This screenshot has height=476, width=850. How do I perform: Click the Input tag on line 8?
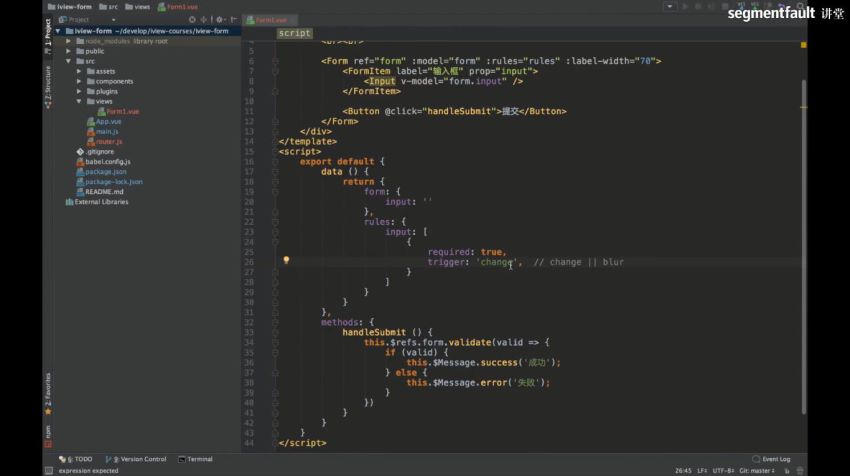coord(382,81)
